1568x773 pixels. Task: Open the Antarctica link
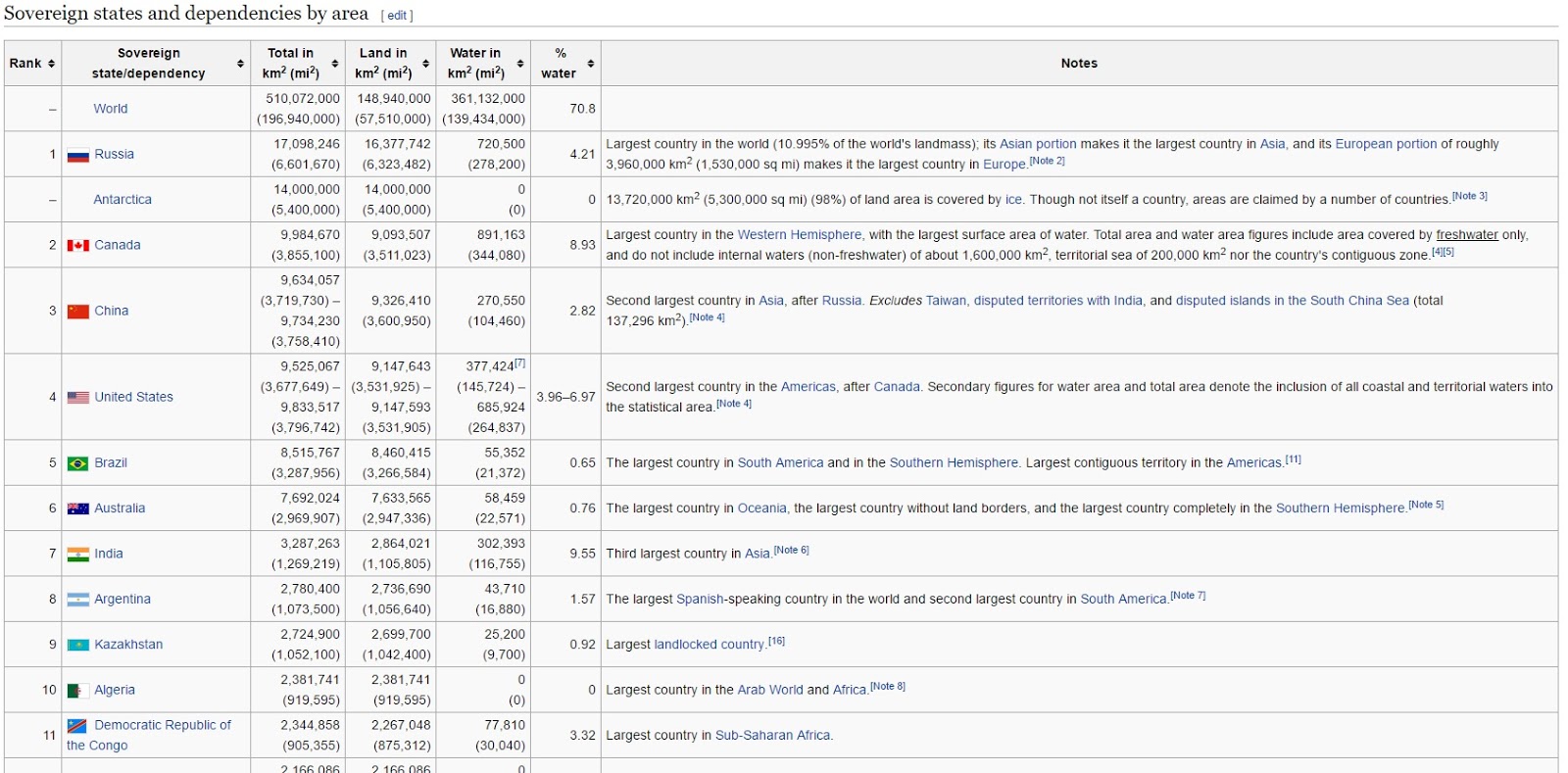(122, 199)
